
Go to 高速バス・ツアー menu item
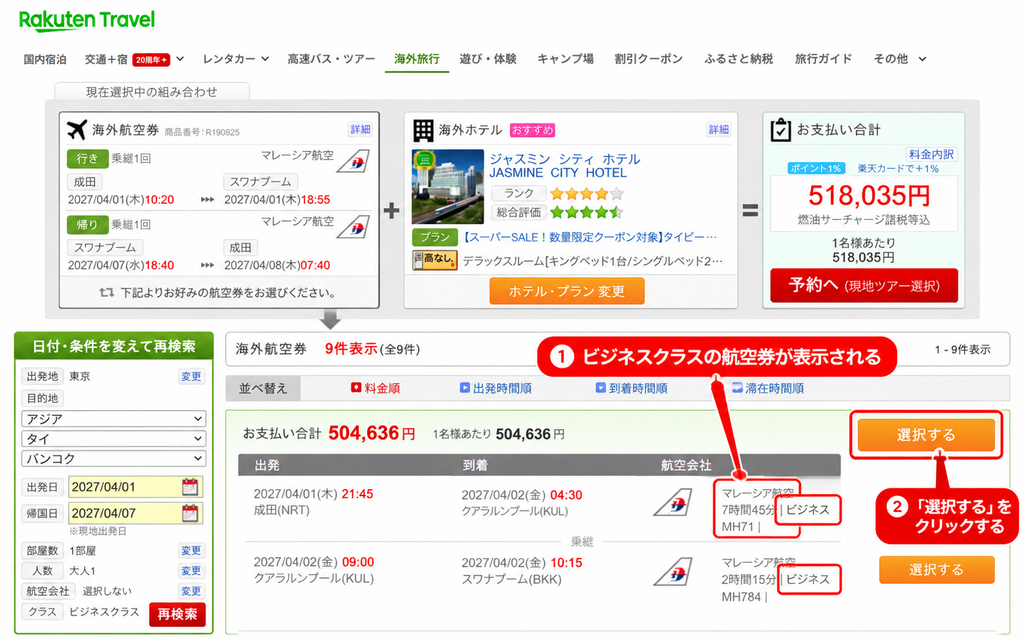331,59
